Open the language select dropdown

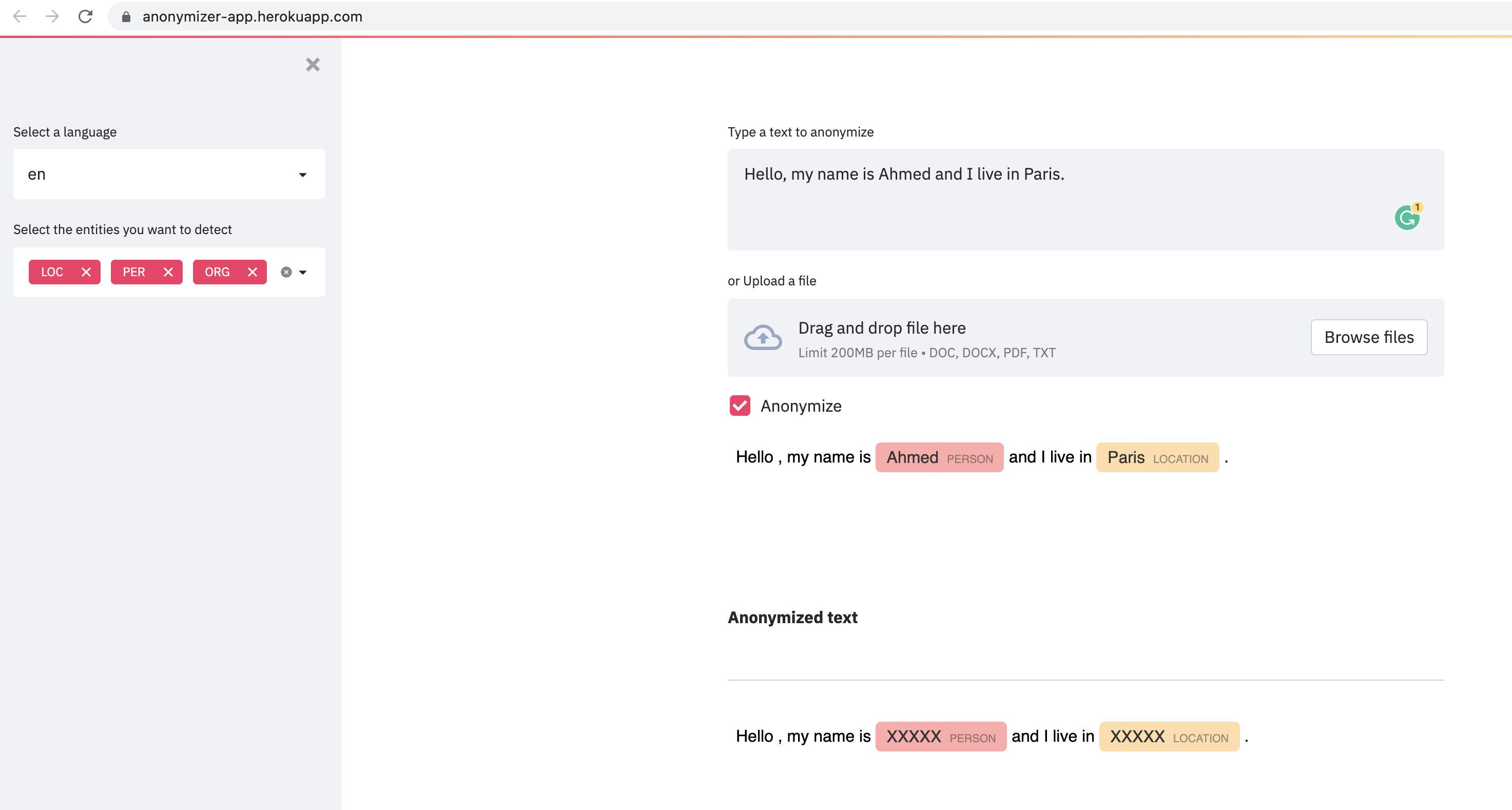169,175
